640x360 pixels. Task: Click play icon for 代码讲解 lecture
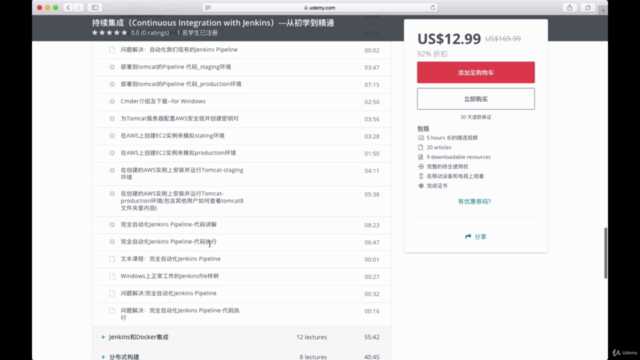click(x=112, y=224)
